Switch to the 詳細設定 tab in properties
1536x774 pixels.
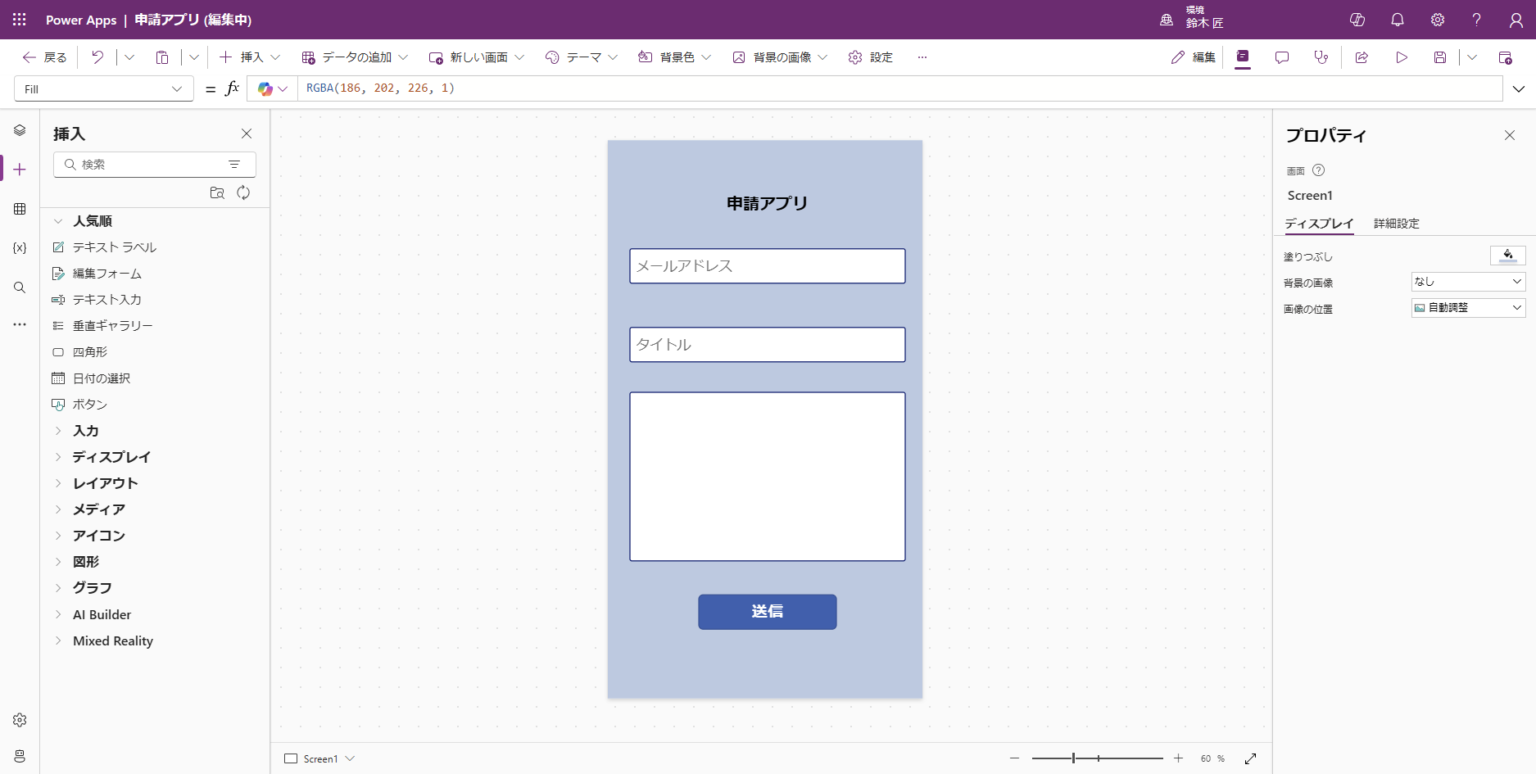click(1396, 223)
